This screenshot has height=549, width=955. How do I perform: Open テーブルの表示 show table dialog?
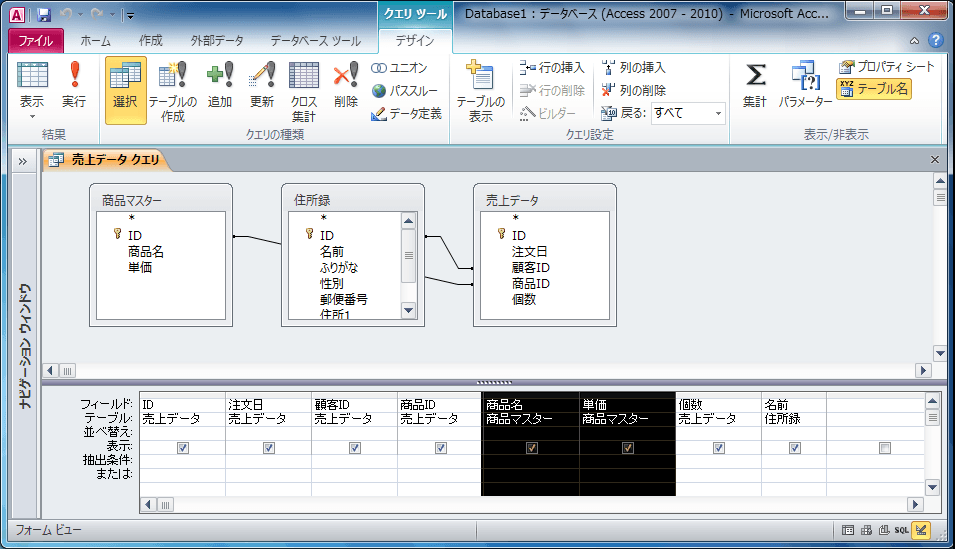[481, 90]
